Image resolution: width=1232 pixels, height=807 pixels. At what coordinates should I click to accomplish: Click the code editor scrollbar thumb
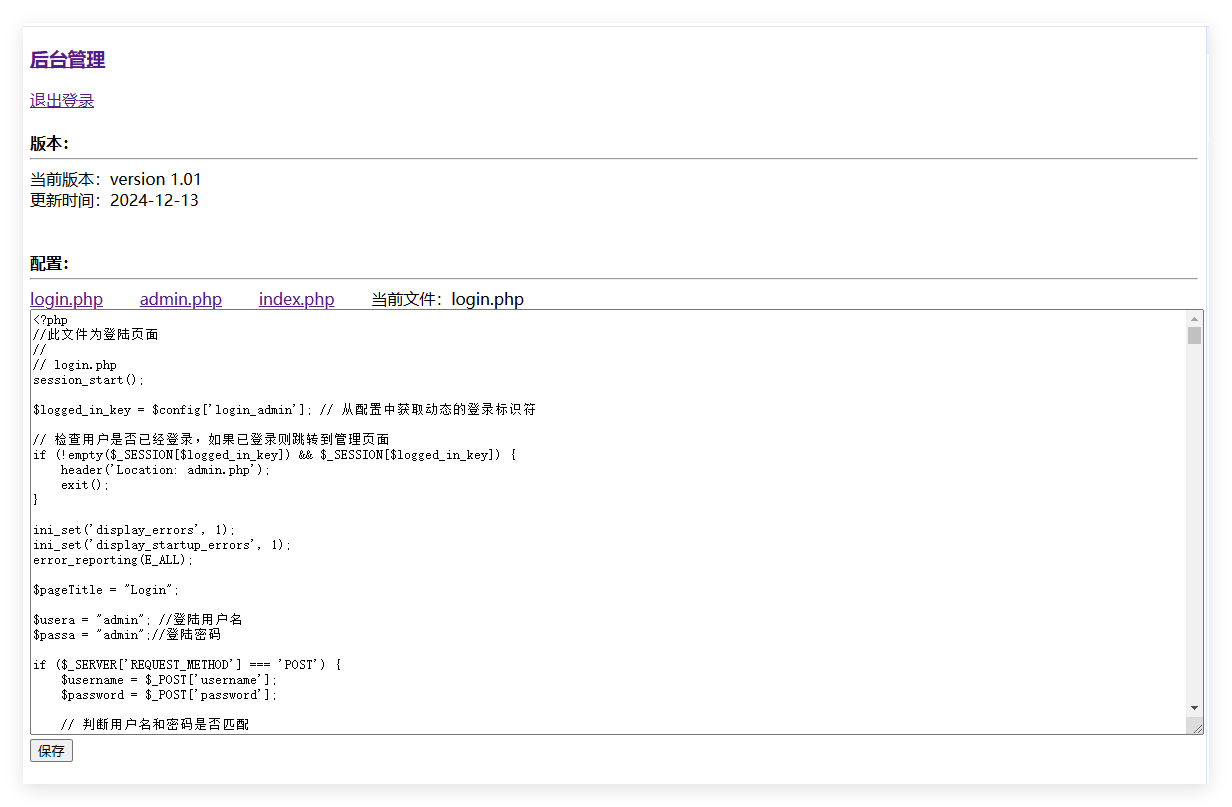point(1194,335)
